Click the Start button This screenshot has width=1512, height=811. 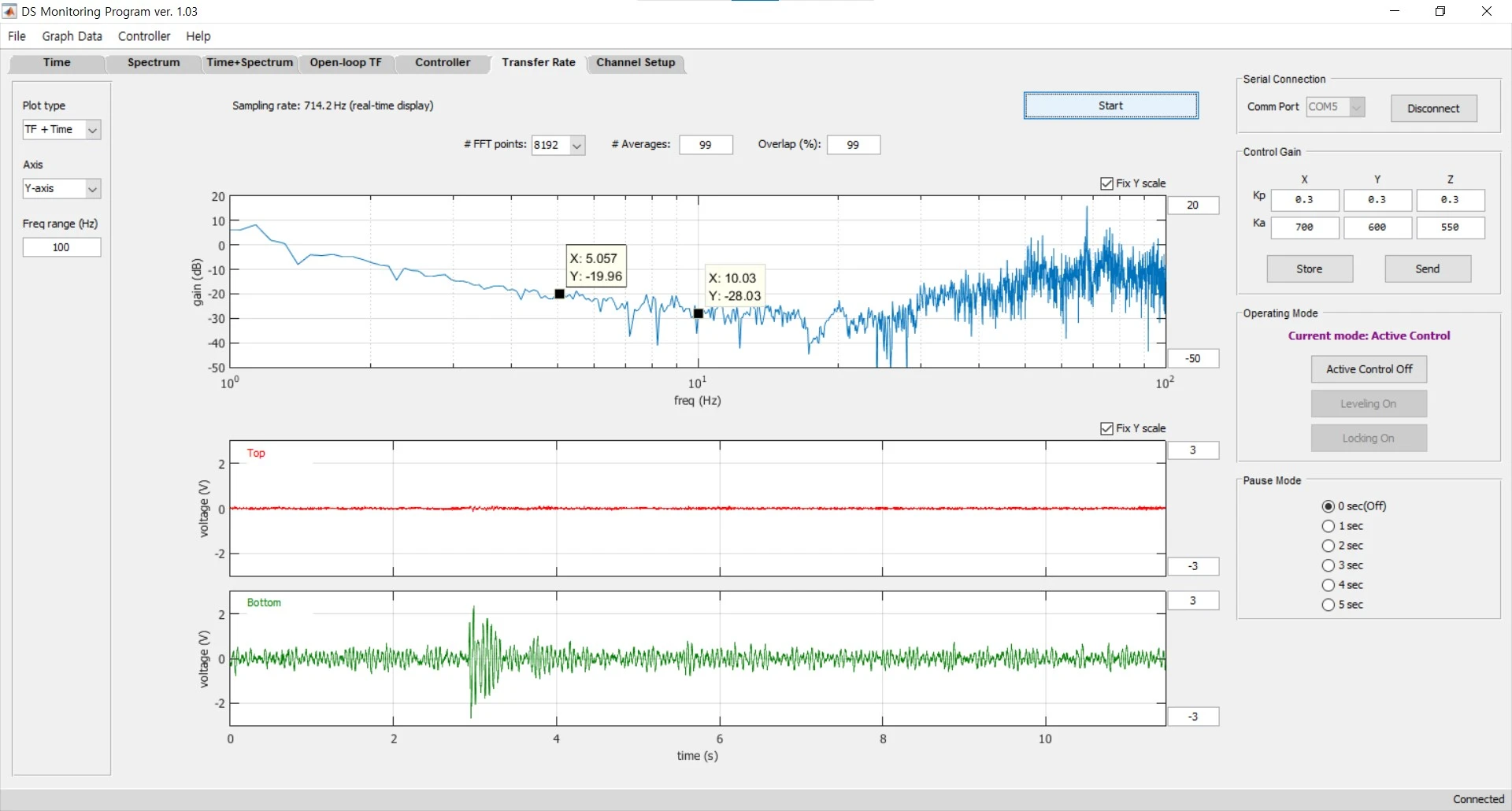tap(1110, 106)
